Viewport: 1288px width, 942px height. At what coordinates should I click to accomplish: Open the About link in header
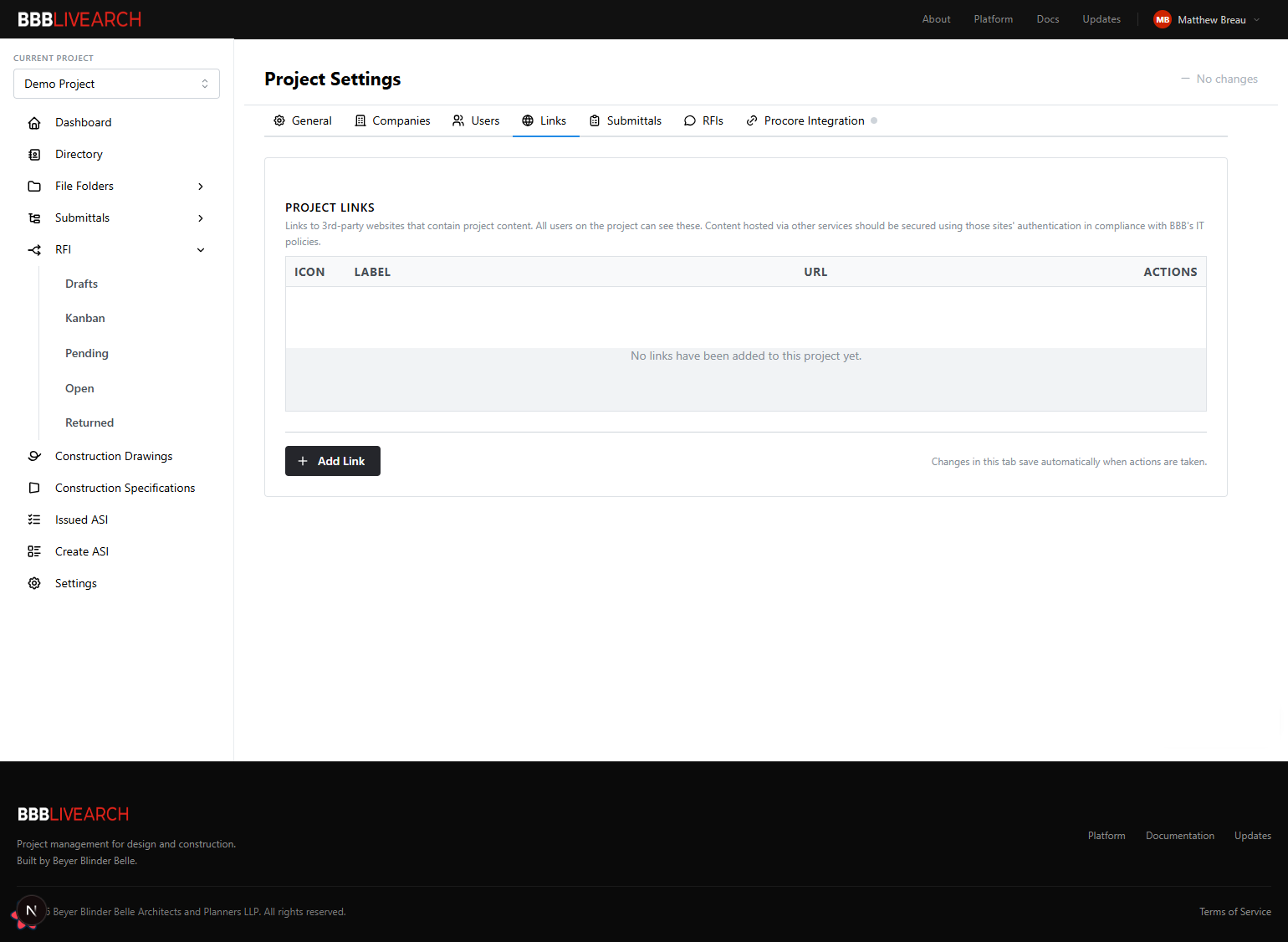937,19
